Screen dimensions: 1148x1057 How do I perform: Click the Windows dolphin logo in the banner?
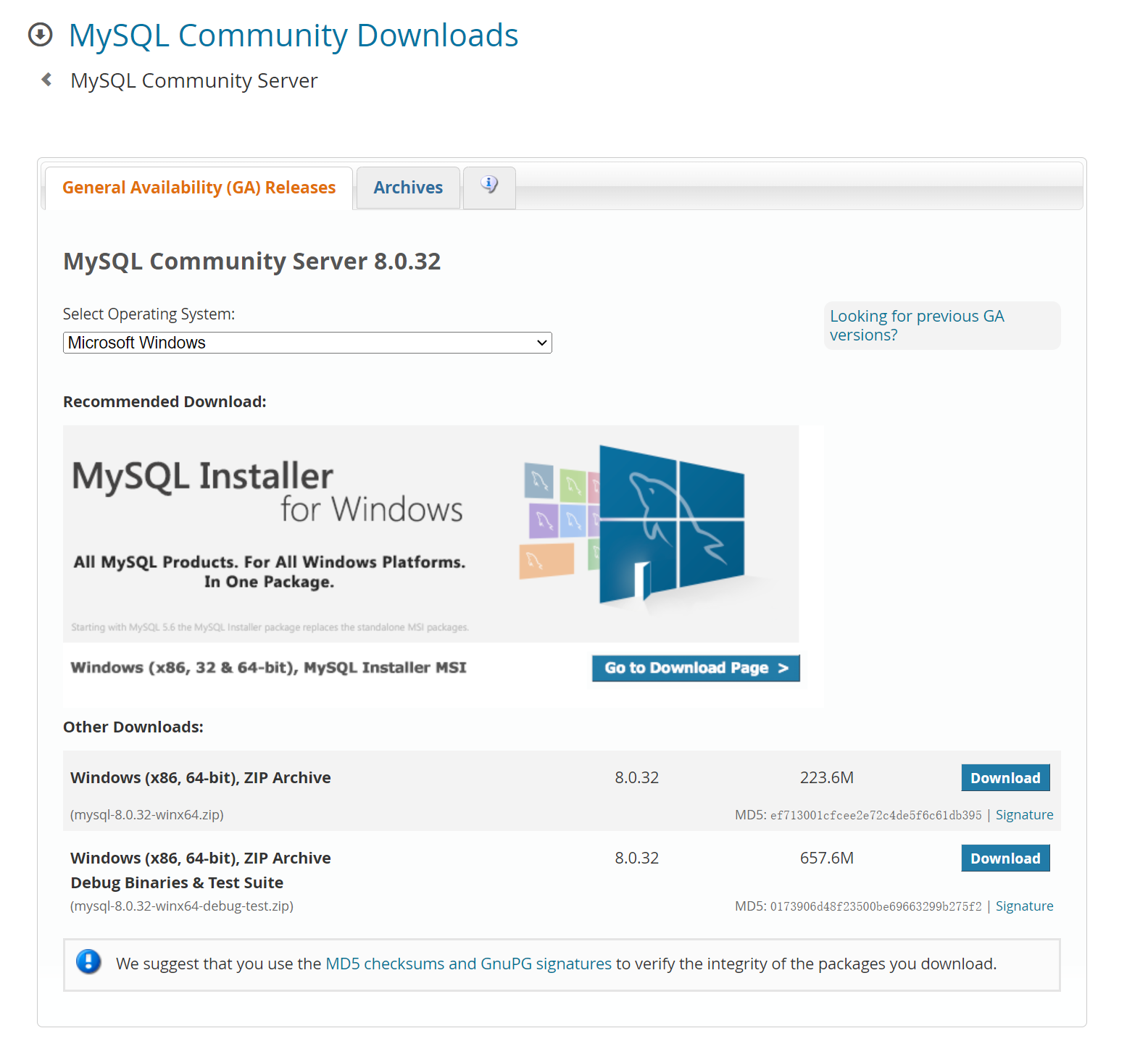[671, 524]
